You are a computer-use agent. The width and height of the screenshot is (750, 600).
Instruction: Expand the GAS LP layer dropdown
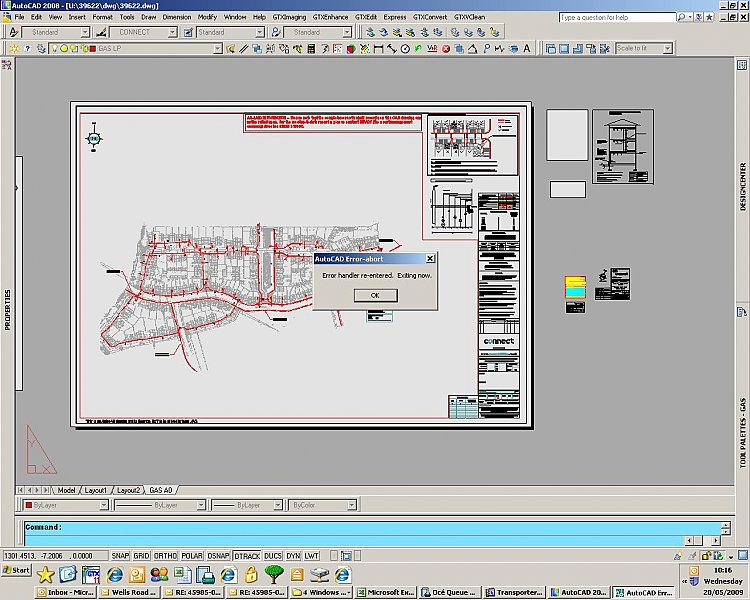point(217,48)
